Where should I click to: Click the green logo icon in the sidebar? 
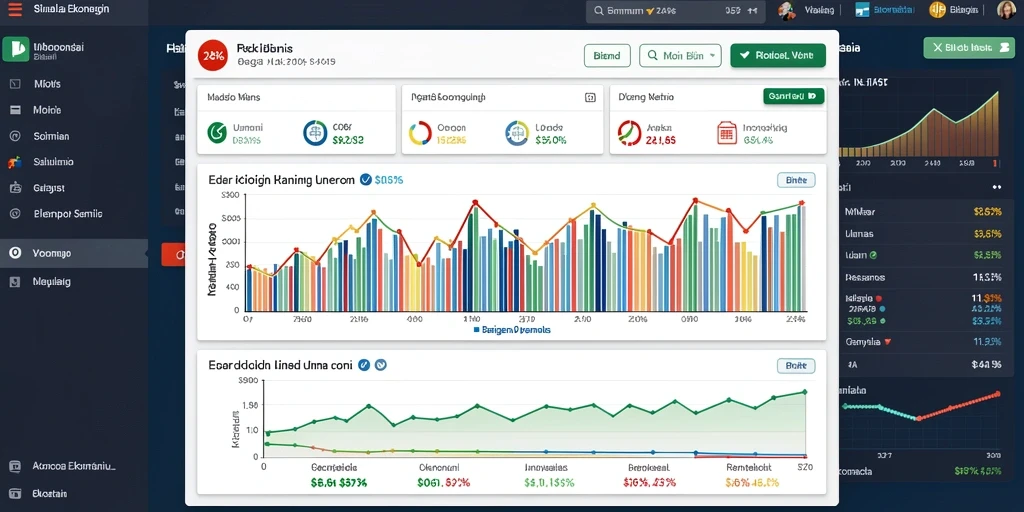click(16, 50)
